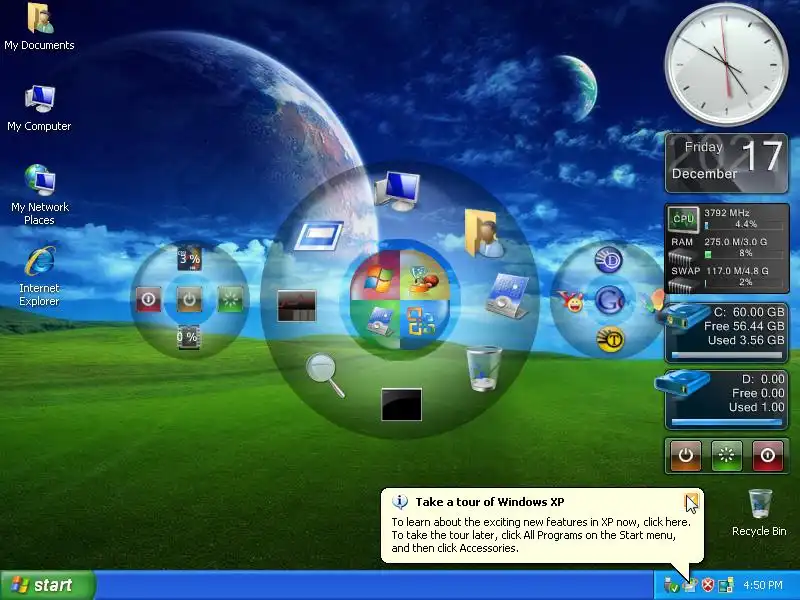Click the Start button on the taskbar

48,585
